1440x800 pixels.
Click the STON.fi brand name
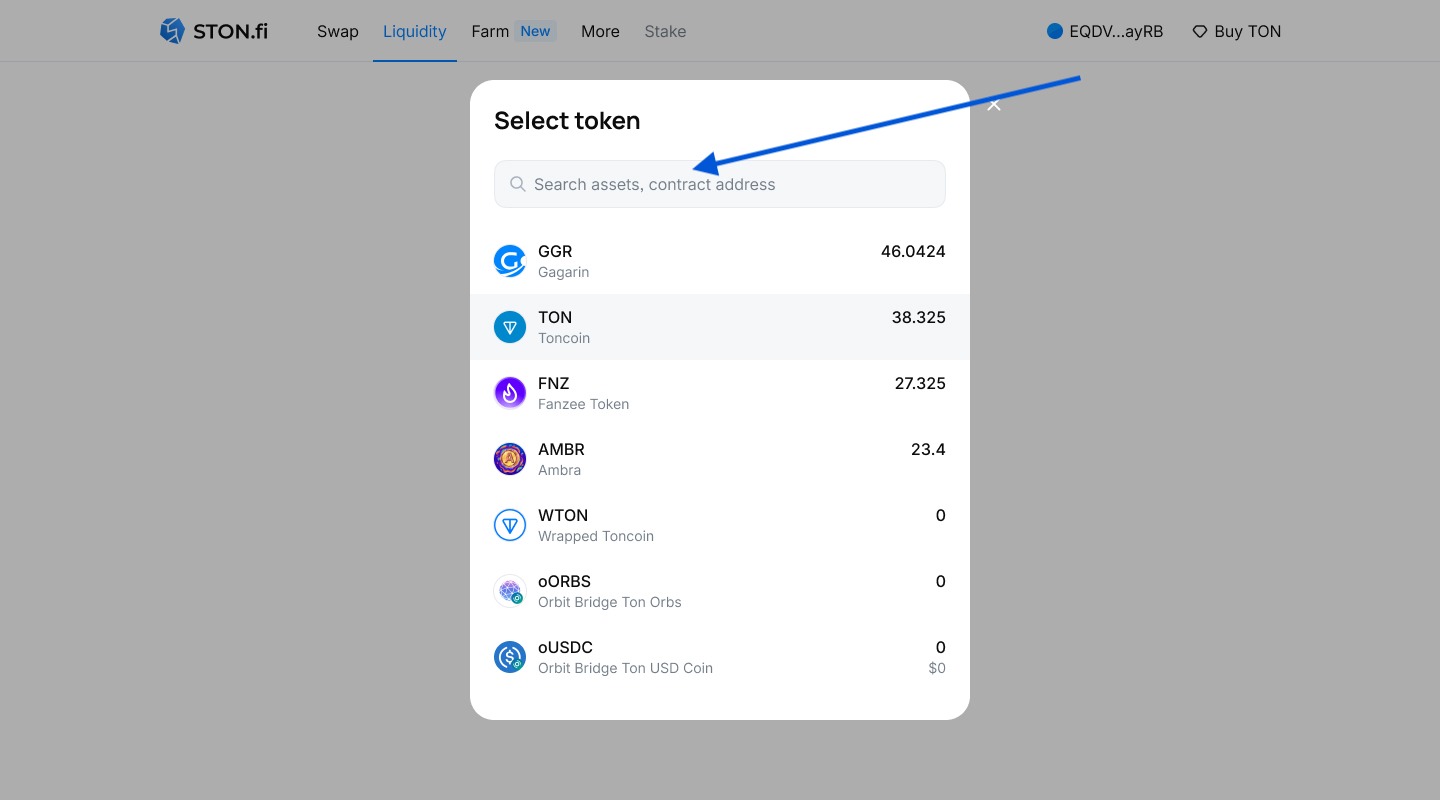[230, 31]
